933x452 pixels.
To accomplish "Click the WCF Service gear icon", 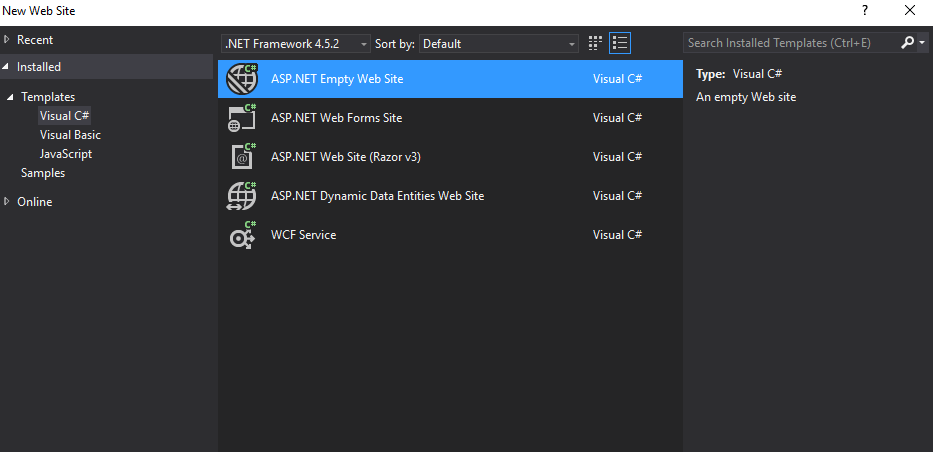I will click(242, 235).
